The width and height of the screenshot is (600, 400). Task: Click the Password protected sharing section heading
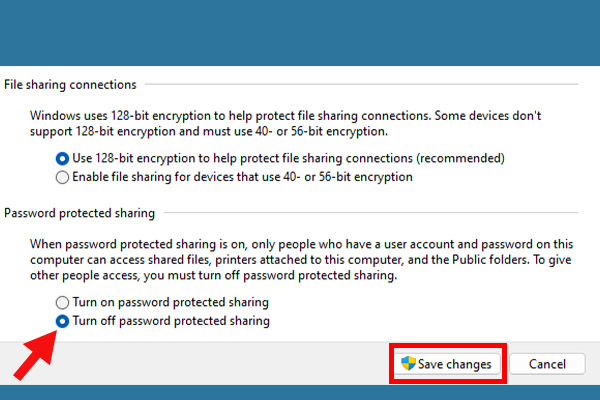click(80, 213)
